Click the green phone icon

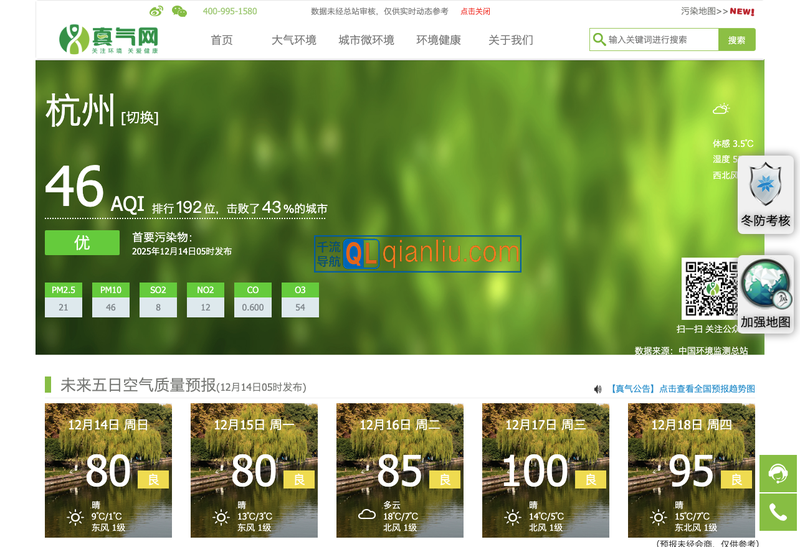(x=777, y=513)
